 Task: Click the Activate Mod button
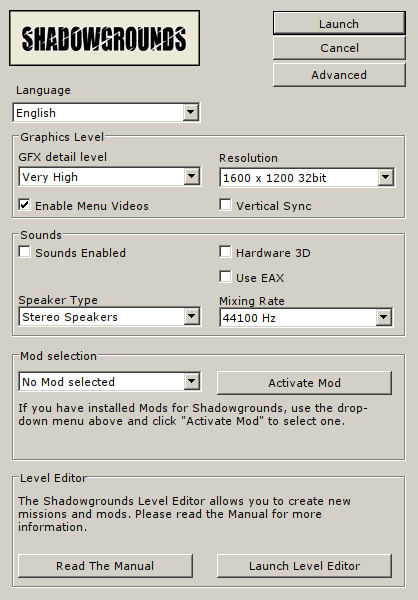click(304, 383)
